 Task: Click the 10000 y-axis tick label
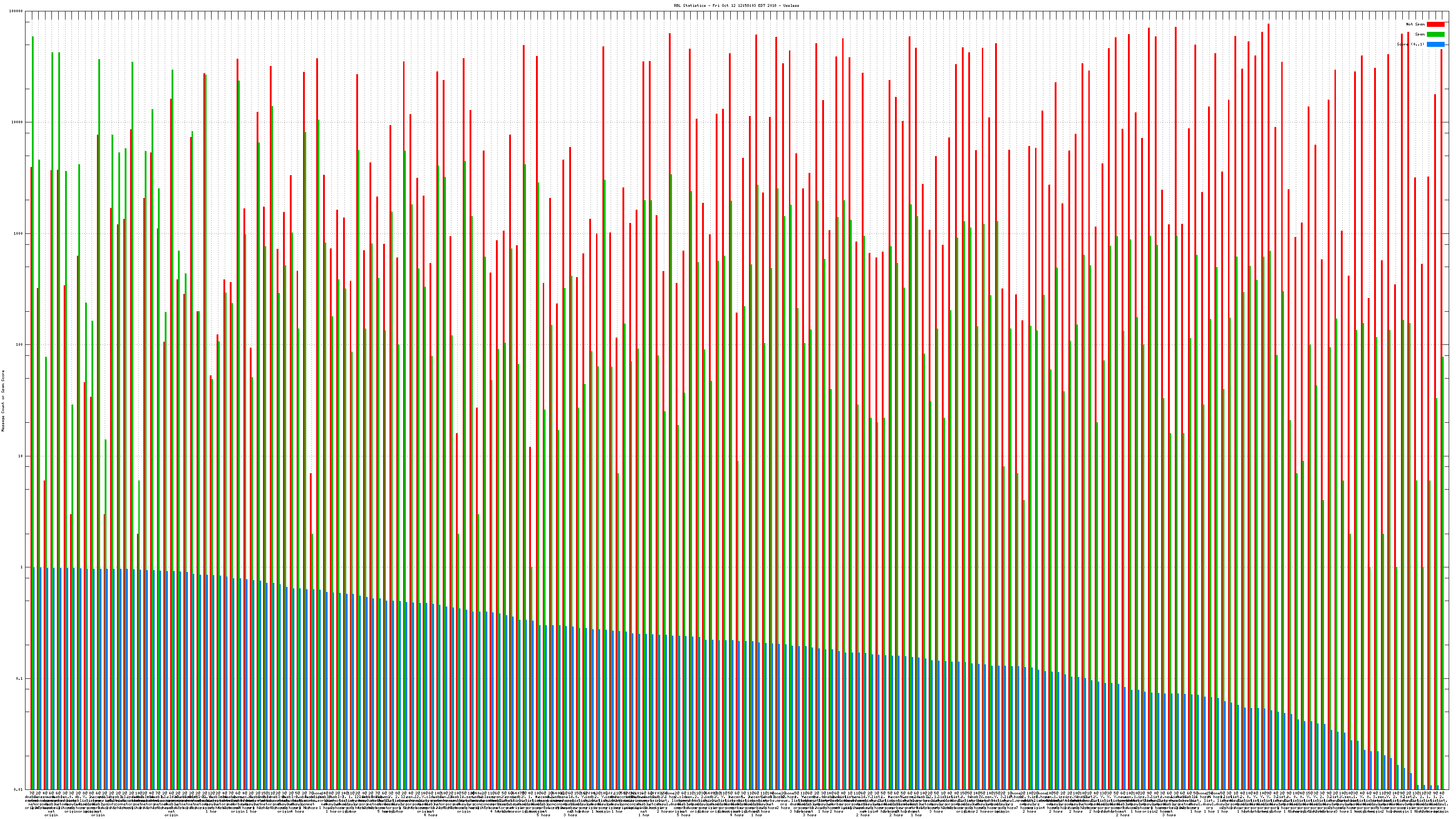(18, 123)
